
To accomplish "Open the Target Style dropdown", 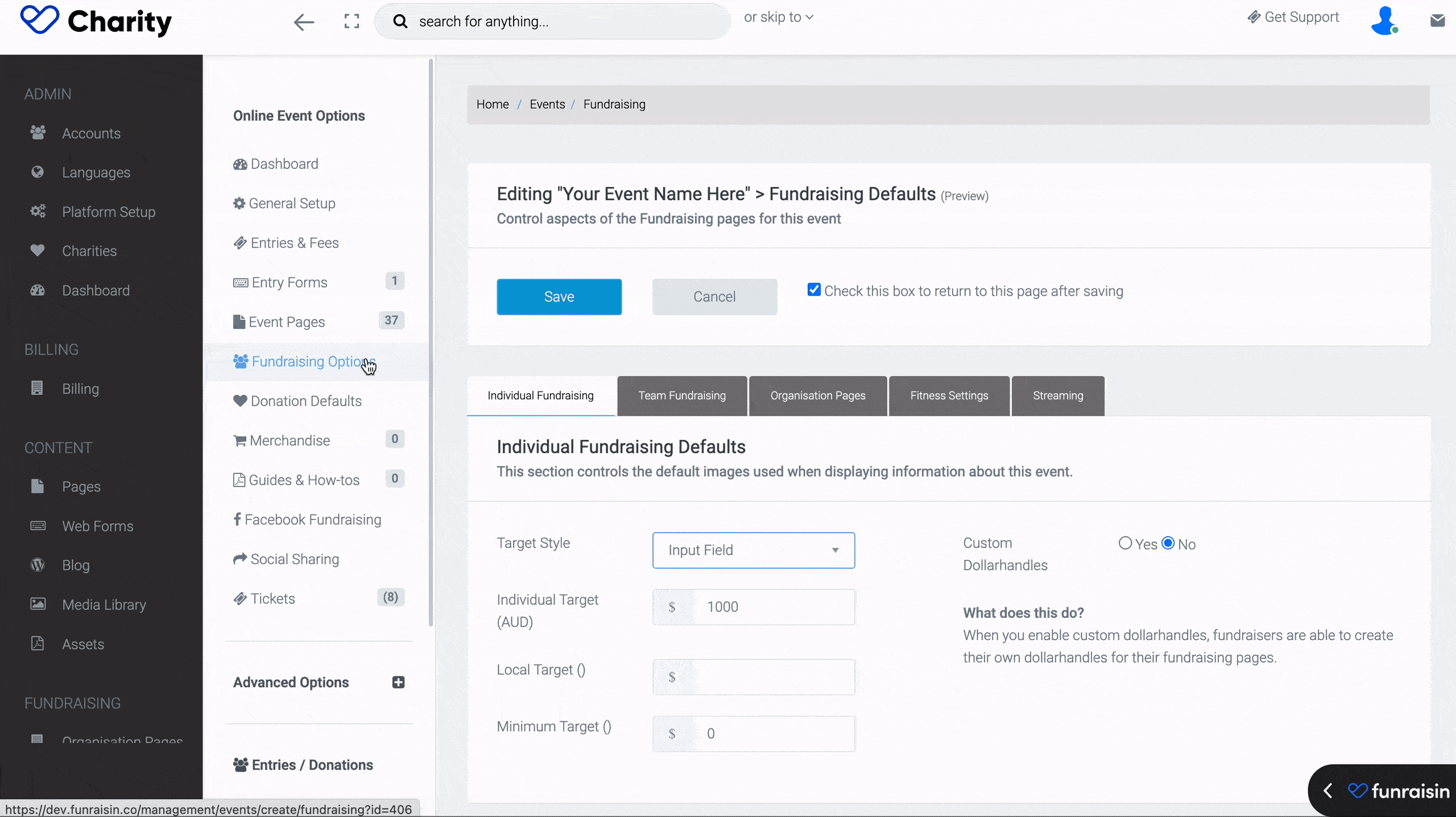I will [x=753, y=550].
